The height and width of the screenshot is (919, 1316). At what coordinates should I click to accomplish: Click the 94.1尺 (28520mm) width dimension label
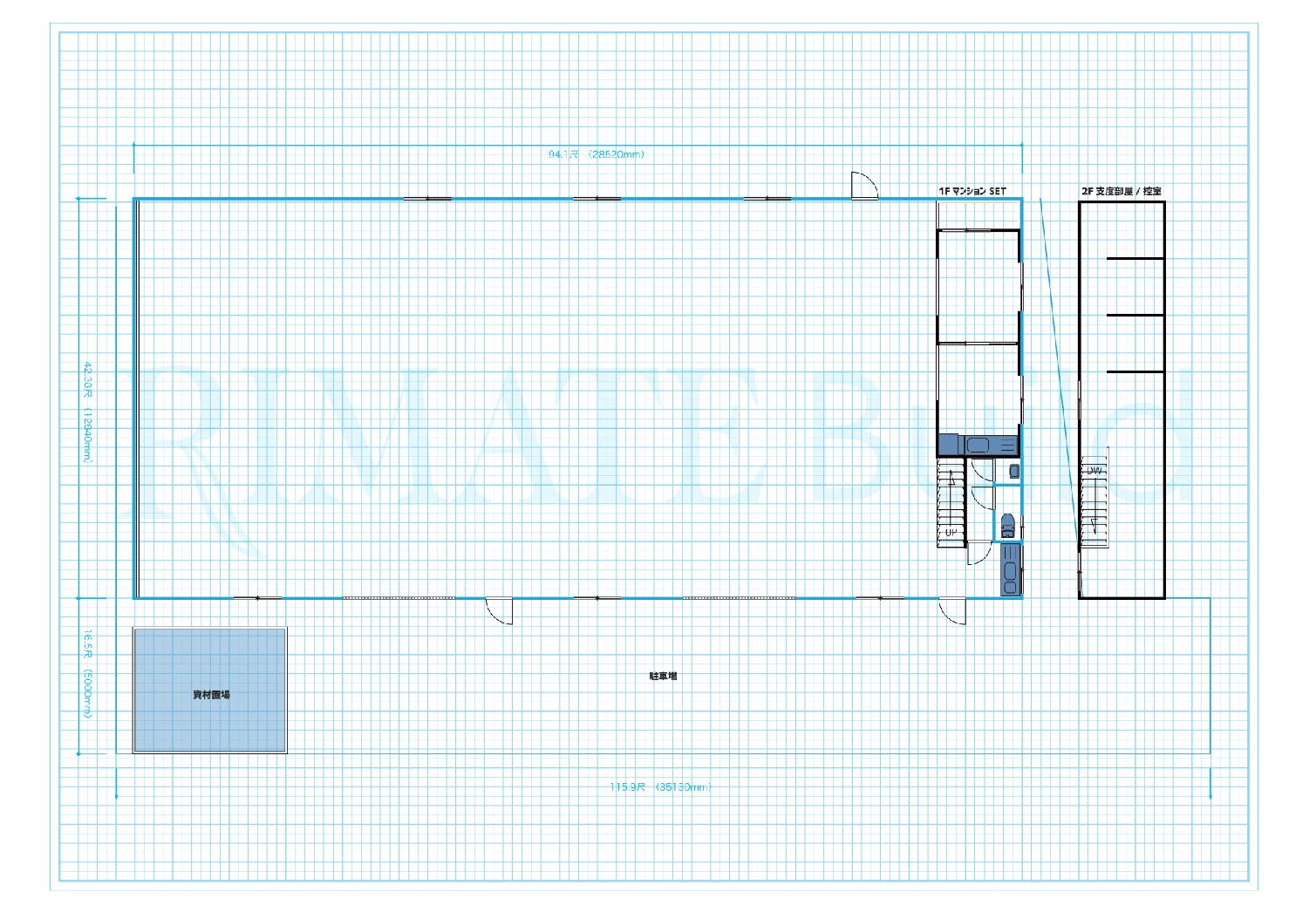tap(596, 154)
